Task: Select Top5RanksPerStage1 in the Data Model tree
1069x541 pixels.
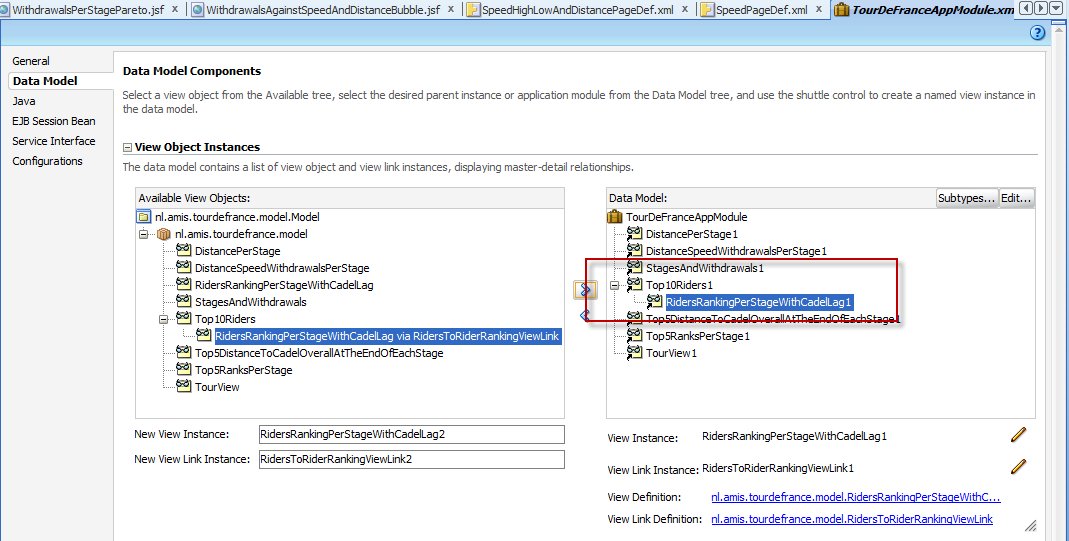Action: (697, 336)
